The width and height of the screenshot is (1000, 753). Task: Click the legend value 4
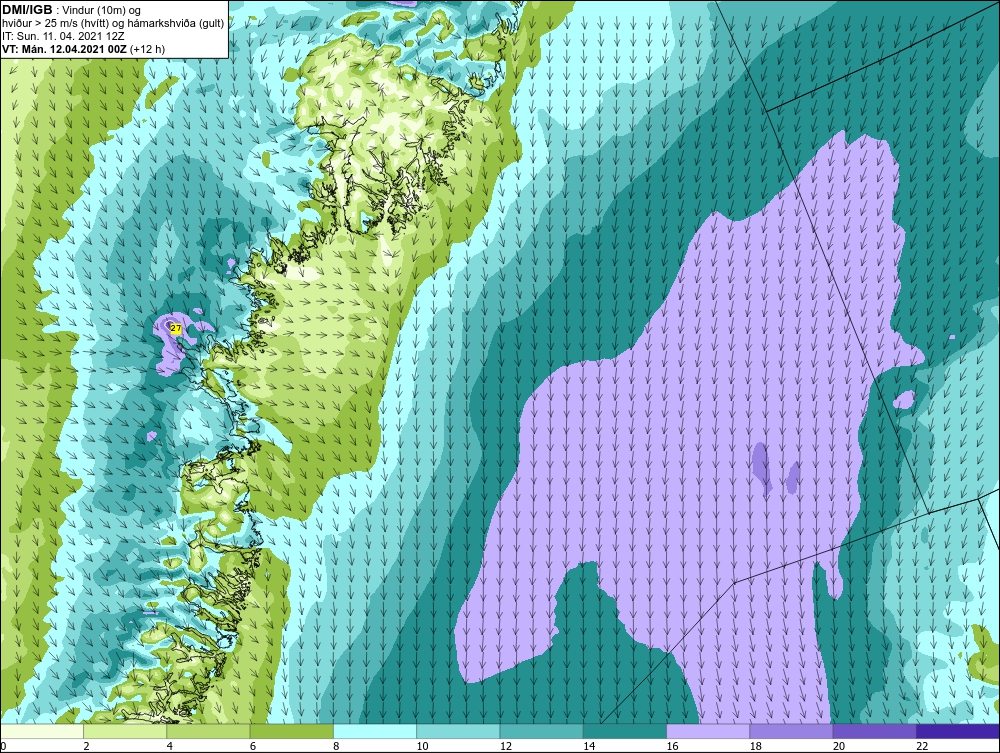(x=170, y=747)
